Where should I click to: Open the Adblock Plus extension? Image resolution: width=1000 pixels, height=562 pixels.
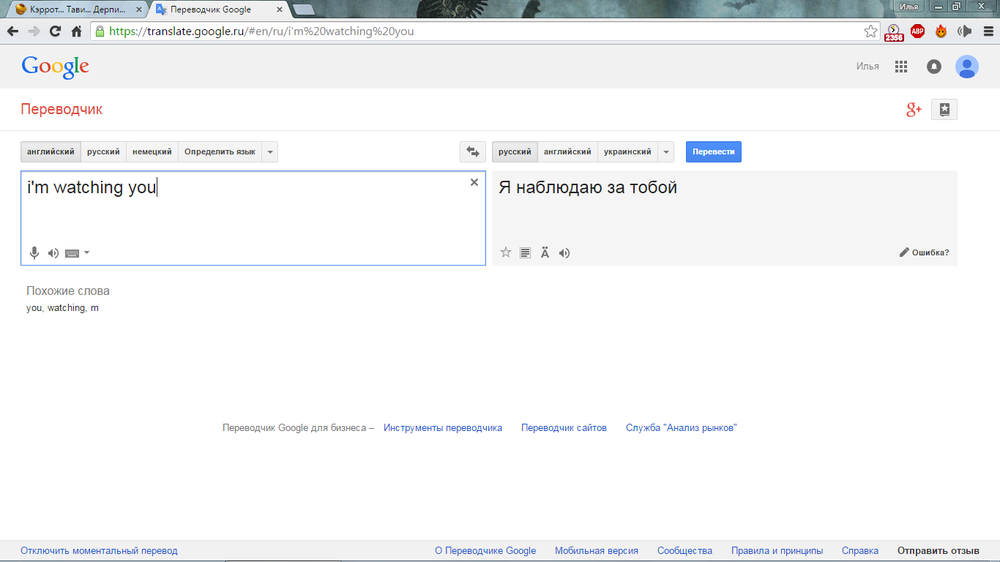(x=918, y=31)
